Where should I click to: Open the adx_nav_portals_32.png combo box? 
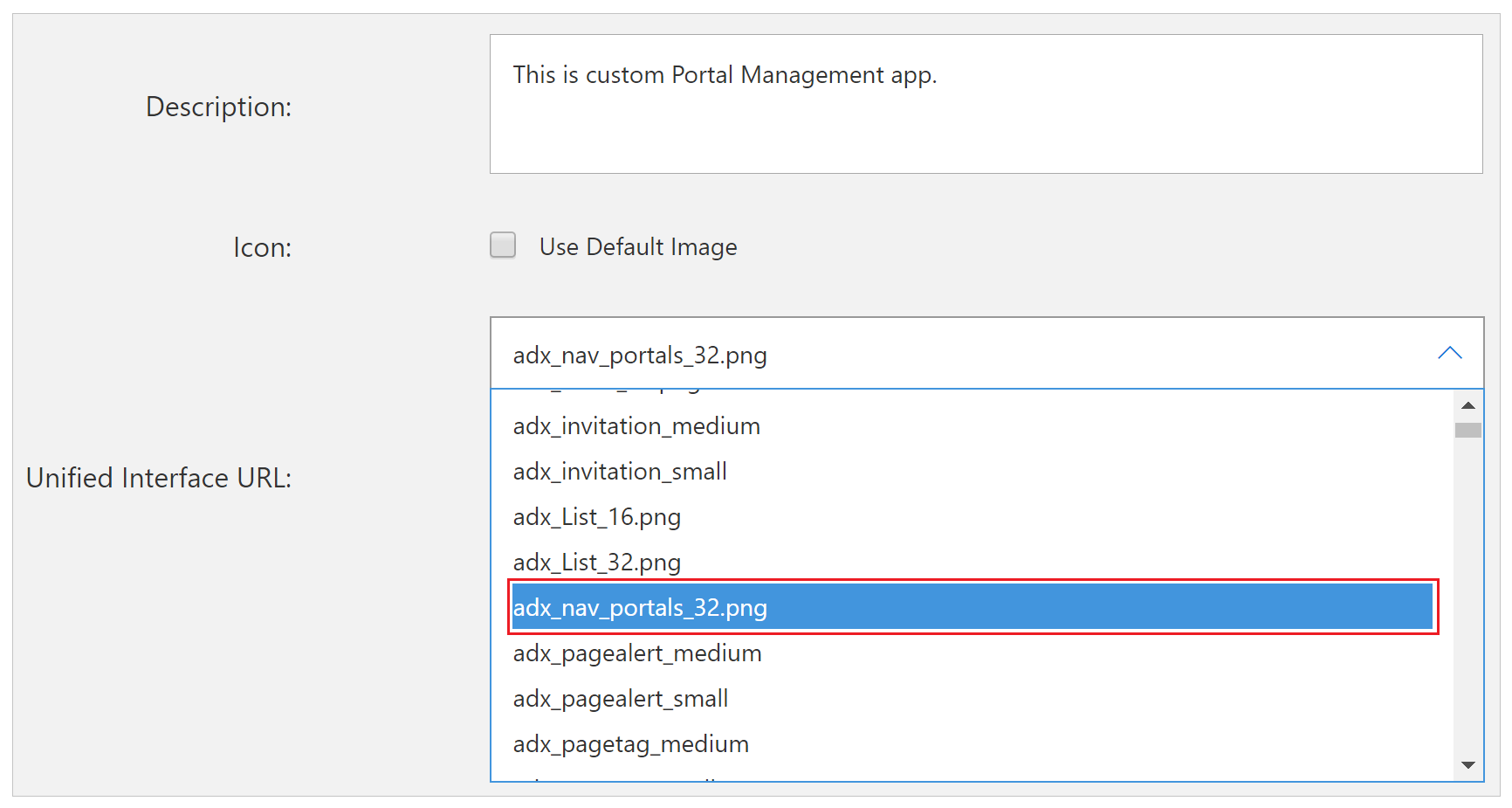pos(987,353)
